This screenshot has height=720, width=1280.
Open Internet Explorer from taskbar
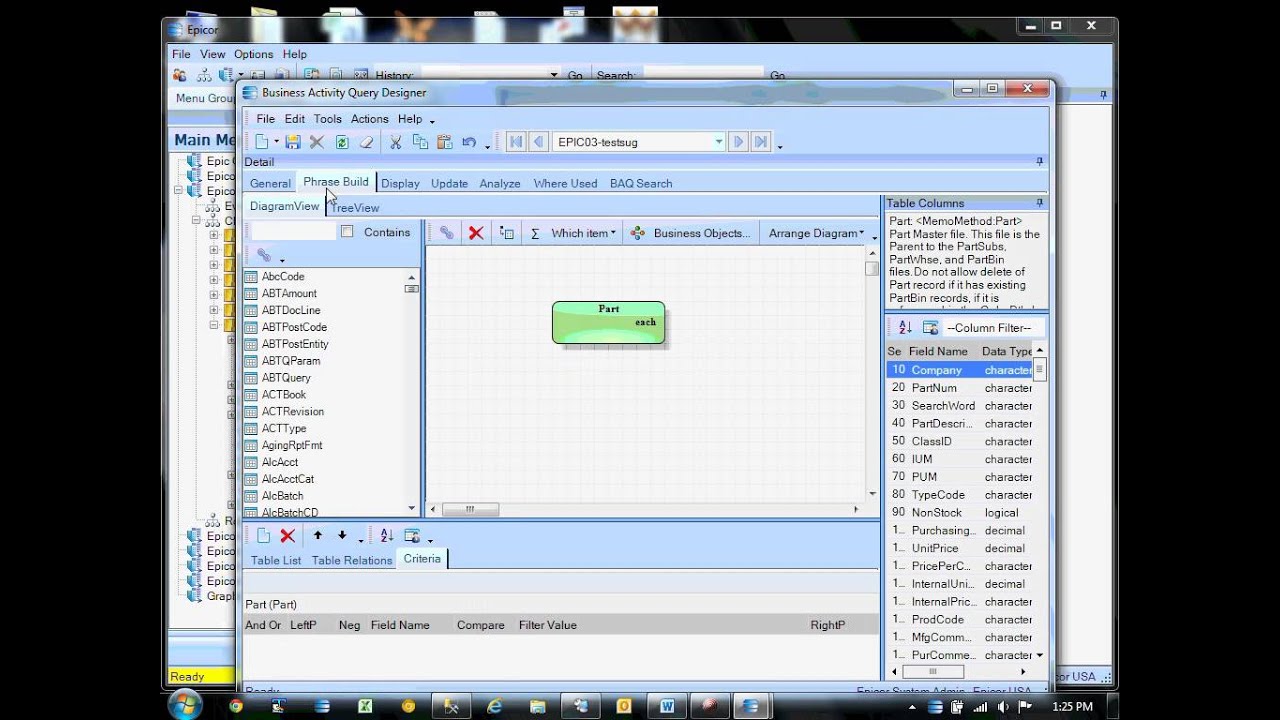pos(494,706)
